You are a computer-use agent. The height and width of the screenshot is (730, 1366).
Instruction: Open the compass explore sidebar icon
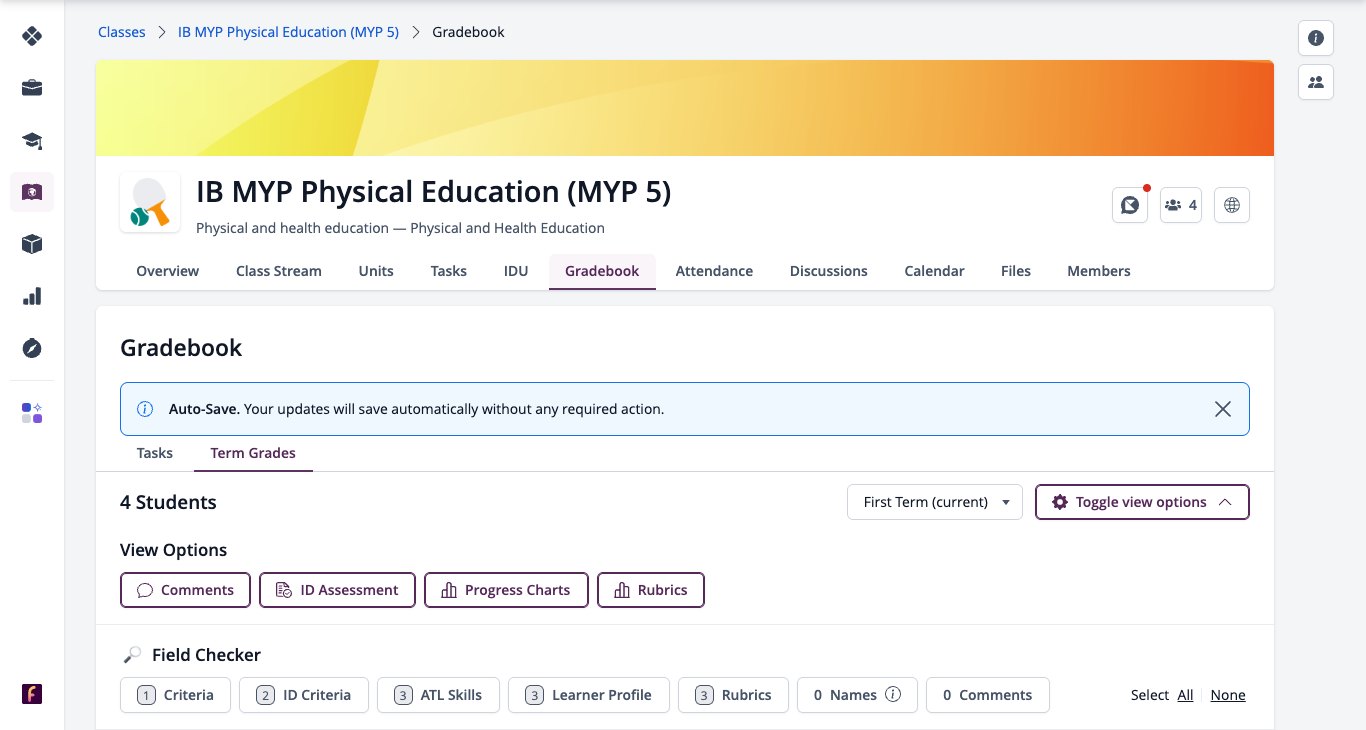32,348
